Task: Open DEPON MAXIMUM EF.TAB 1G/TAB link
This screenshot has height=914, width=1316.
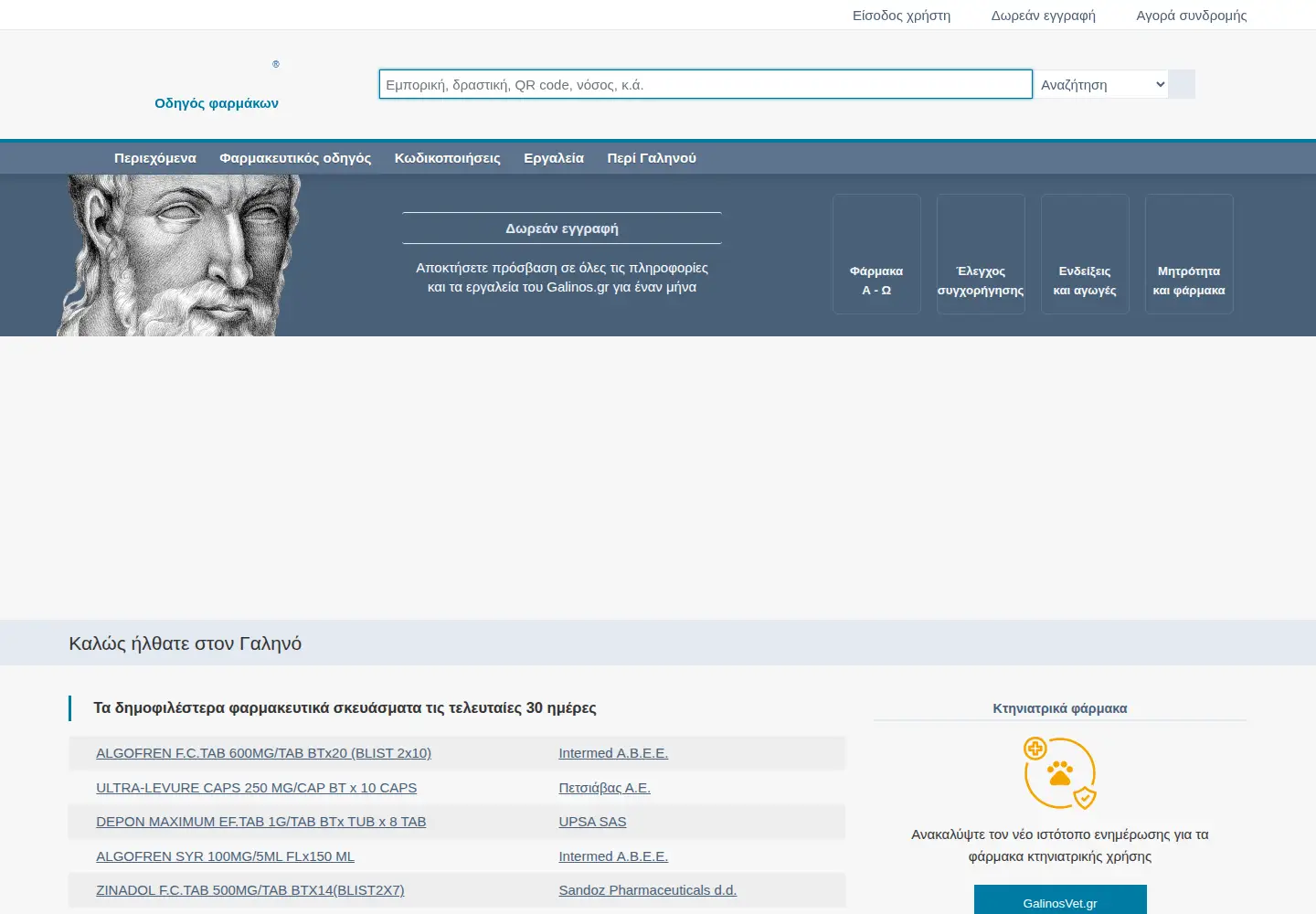Action: pyautogui.click(x=260, y=822)
